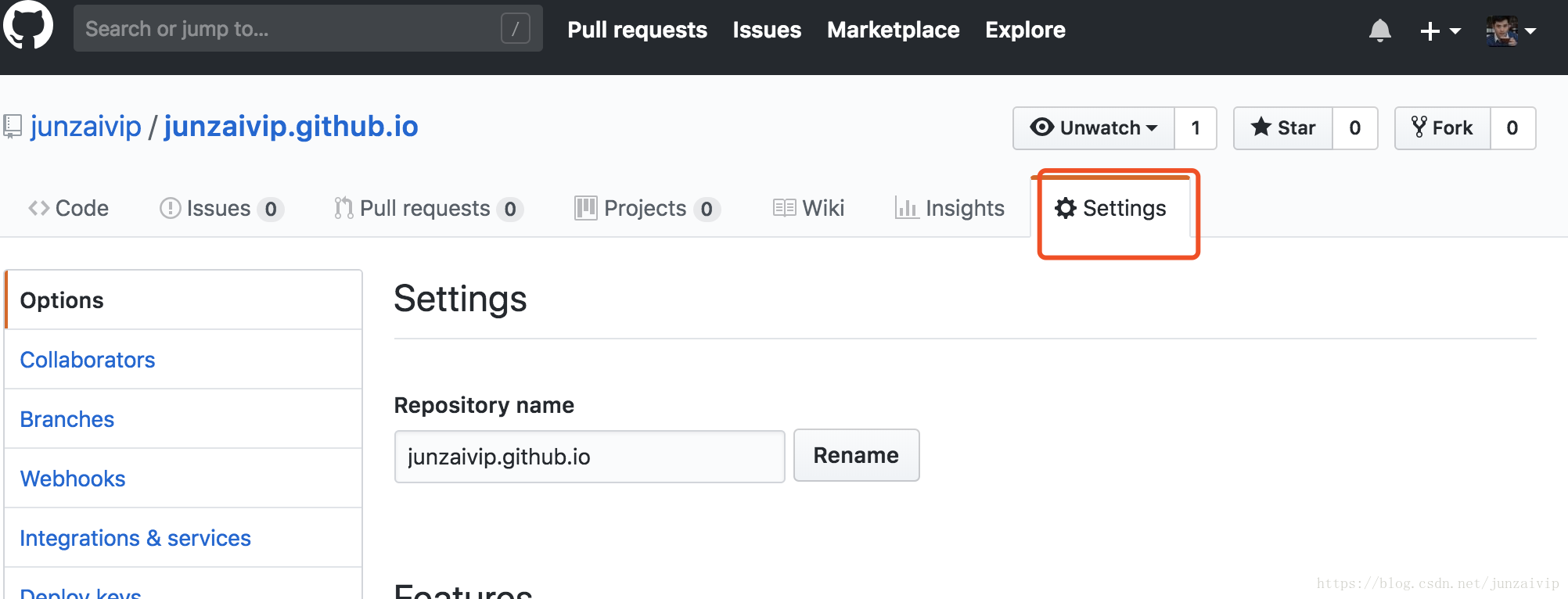Open the user avatar menu
The width and height of the screenshot is (1568, 599).
1512,30
